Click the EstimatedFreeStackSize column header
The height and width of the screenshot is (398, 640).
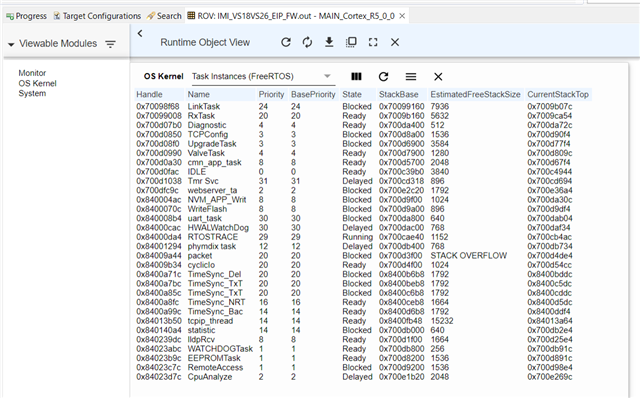[x=476, y=94]
